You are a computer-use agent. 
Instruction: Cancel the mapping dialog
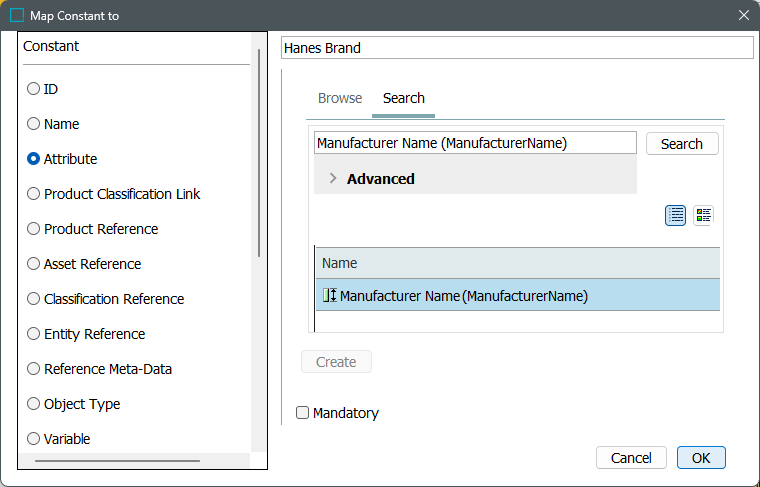tap(631, 458)
